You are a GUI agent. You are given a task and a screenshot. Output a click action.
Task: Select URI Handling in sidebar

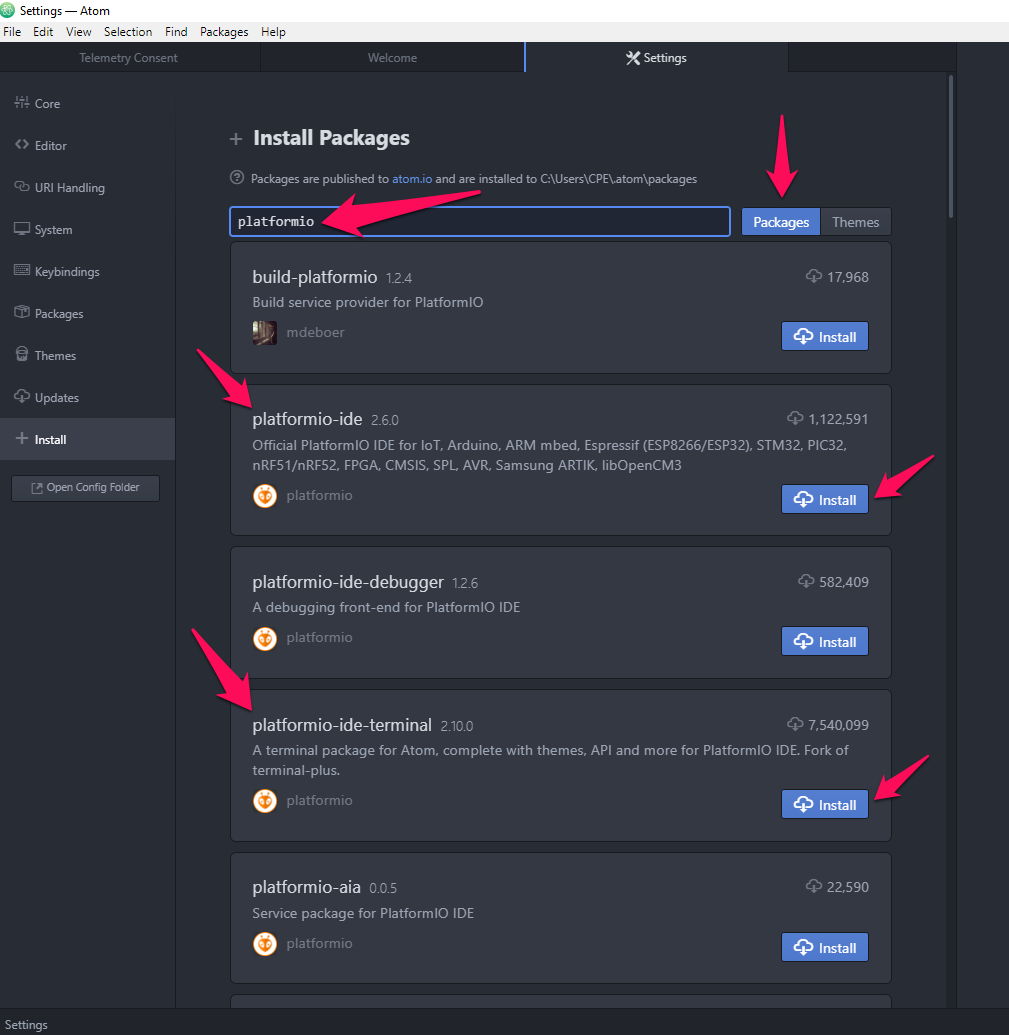tap(87, 187)
